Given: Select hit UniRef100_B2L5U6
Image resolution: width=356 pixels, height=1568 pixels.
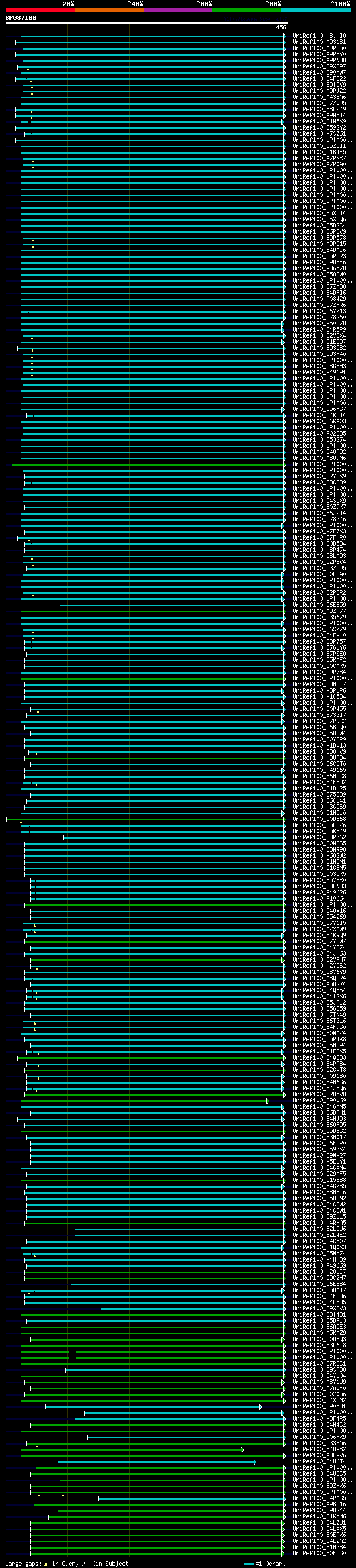Looking at the screenshot, I should point(319,1229).
